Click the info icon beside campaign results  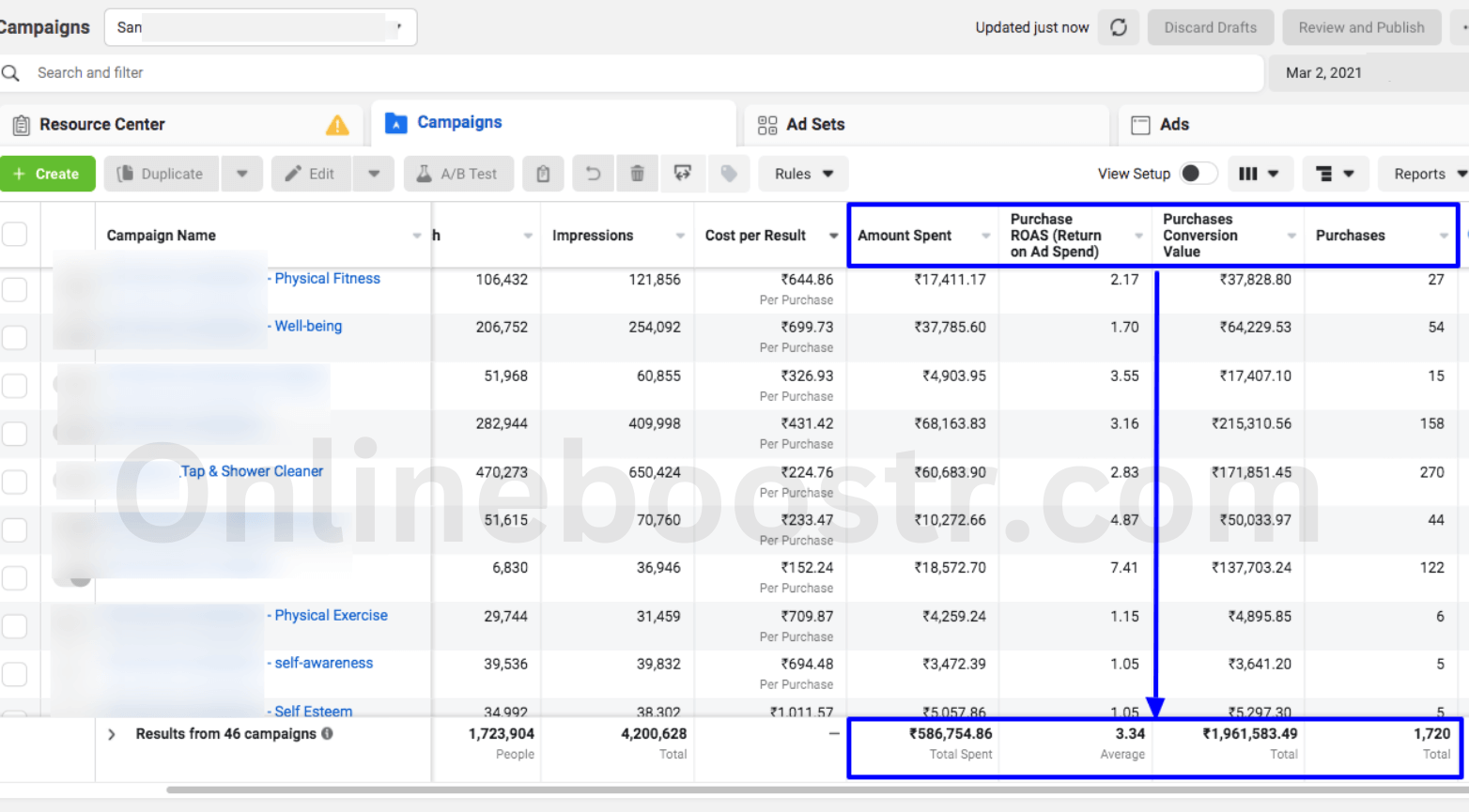327,733
